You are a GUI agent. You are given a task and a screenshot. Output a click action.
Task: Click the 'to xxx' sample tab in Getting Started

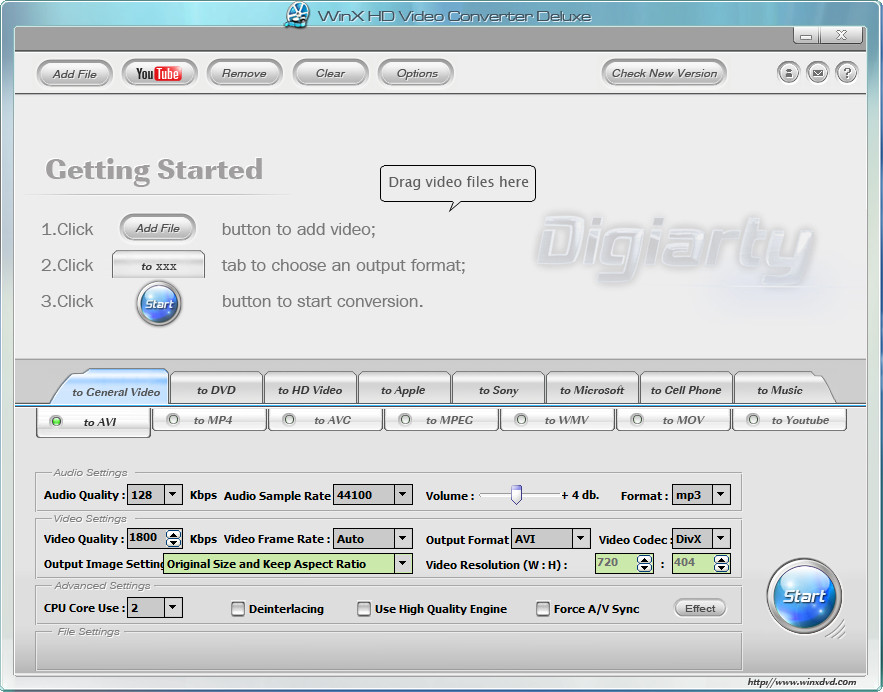158,265
